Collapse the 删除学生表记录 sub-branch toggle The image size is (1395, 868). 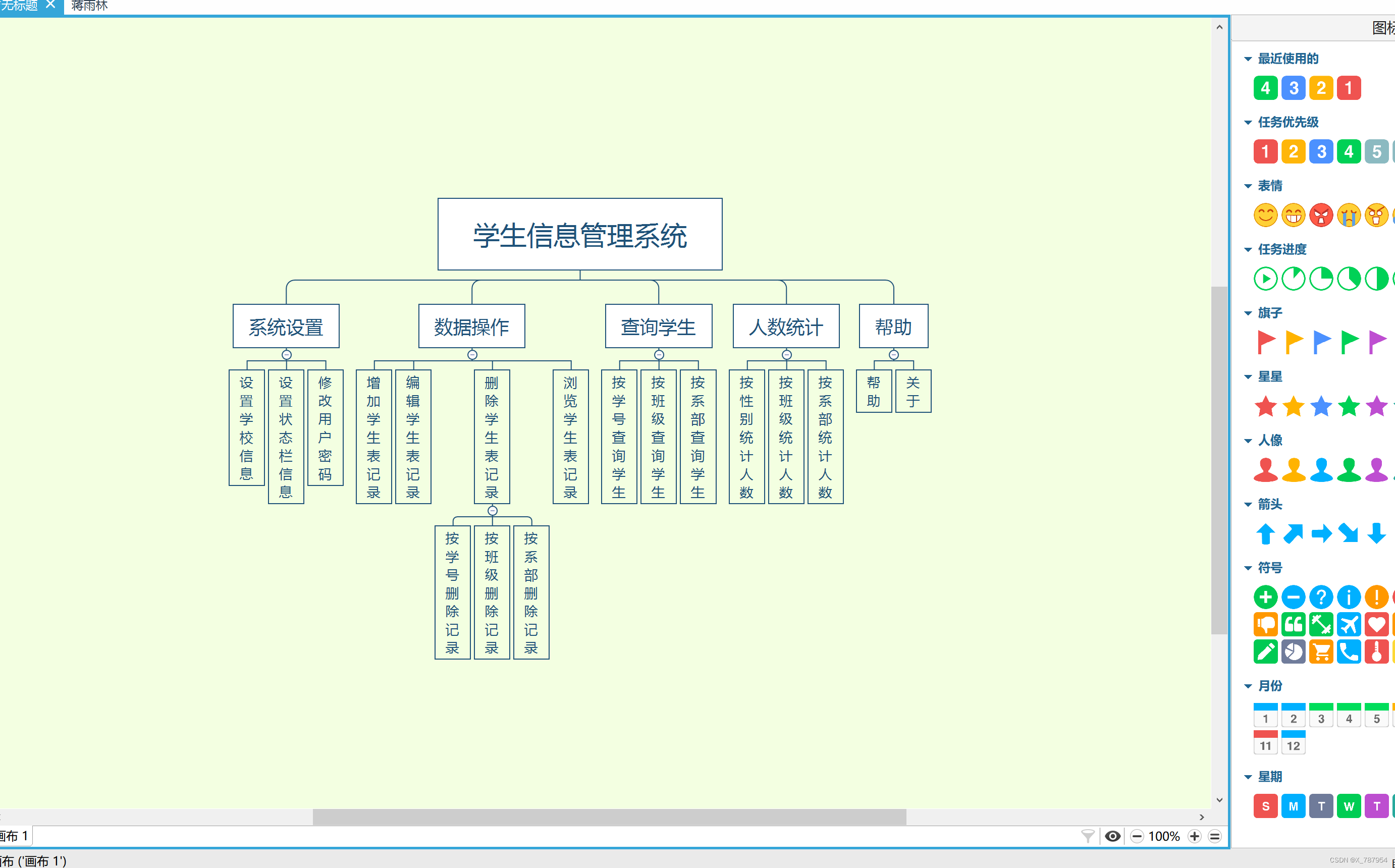pos(492,511)
